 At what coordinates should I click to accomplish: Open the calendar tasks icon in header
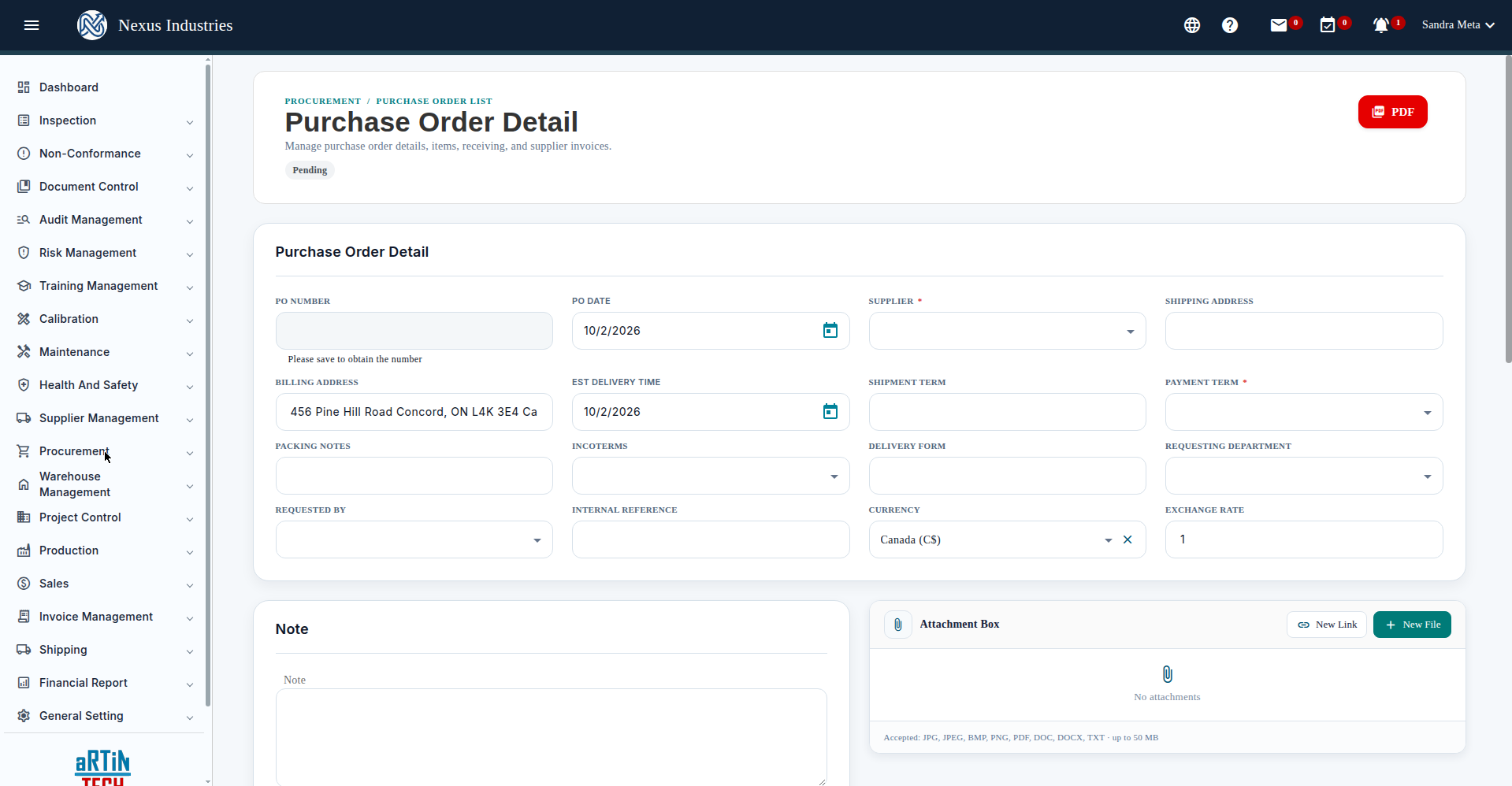click(x=1328, y=25)
